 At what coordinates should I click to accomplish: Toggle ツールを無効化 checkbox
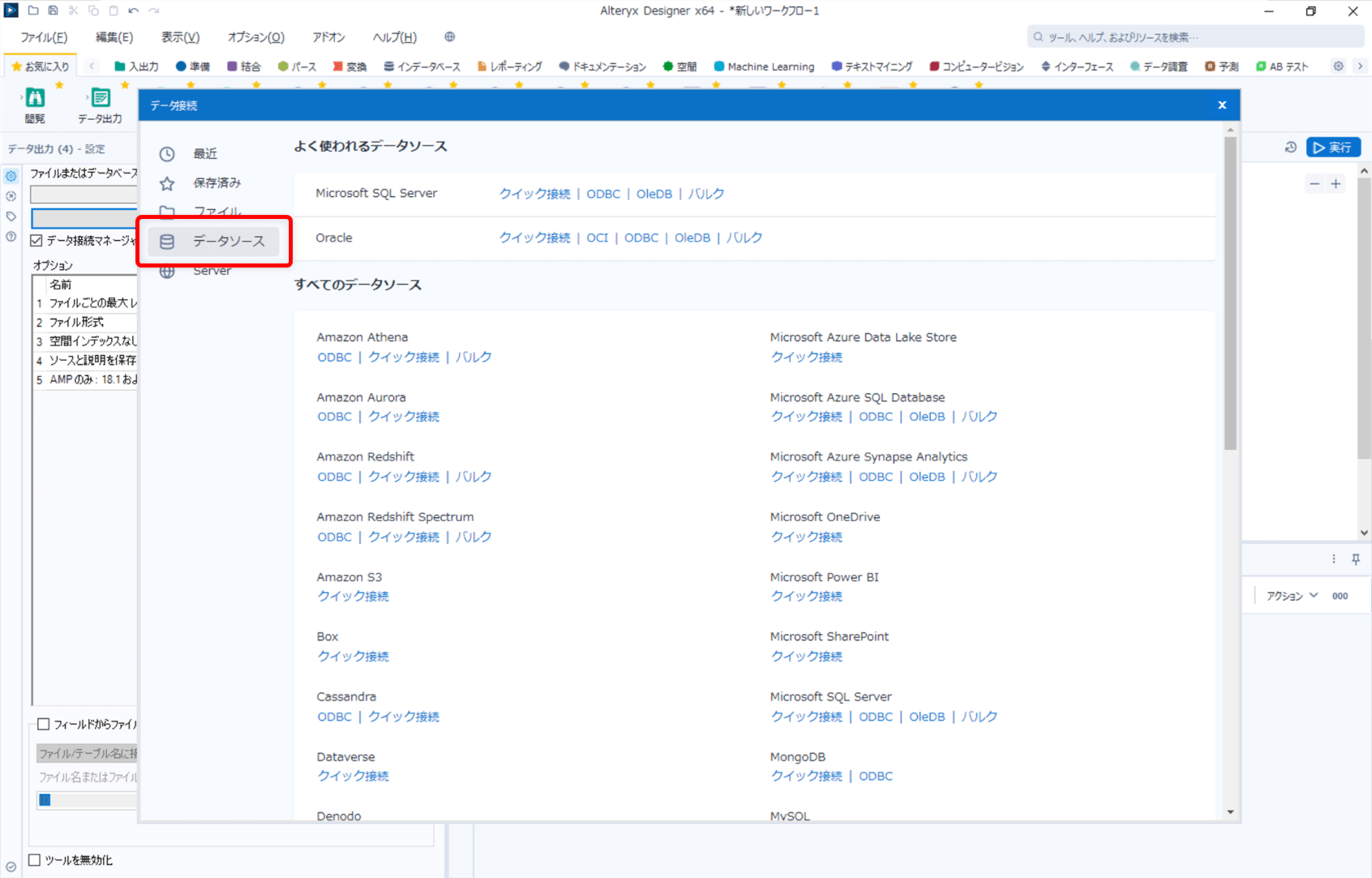[x=34, y=859]
